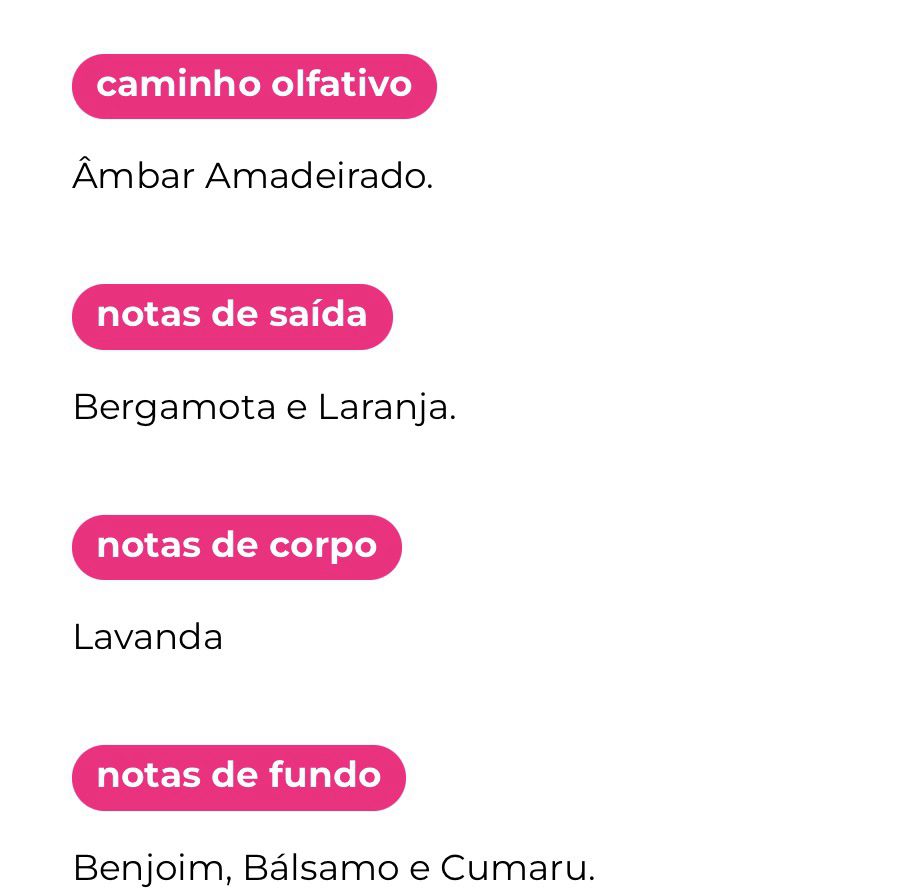Click the word 'Âmbar'
918x895 pixels.
click(x=133, y=177)
